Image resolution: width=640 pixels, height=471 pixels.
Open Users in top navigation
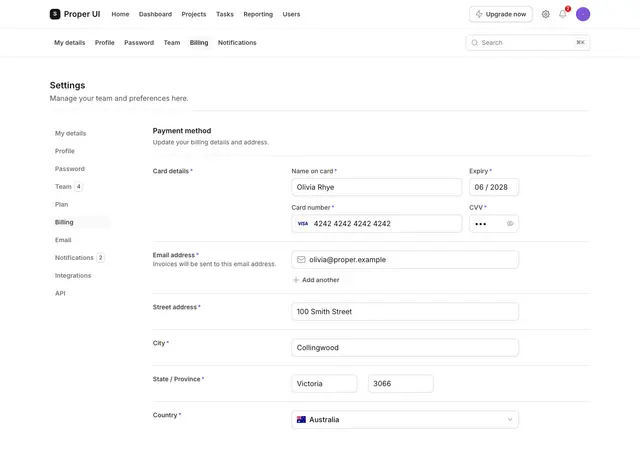point(291,14)
